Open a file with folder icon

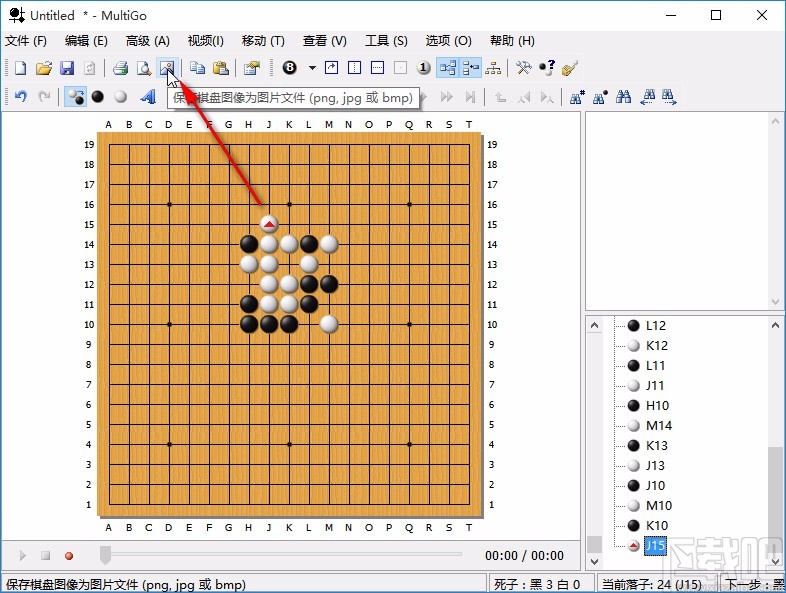[44, 68]
